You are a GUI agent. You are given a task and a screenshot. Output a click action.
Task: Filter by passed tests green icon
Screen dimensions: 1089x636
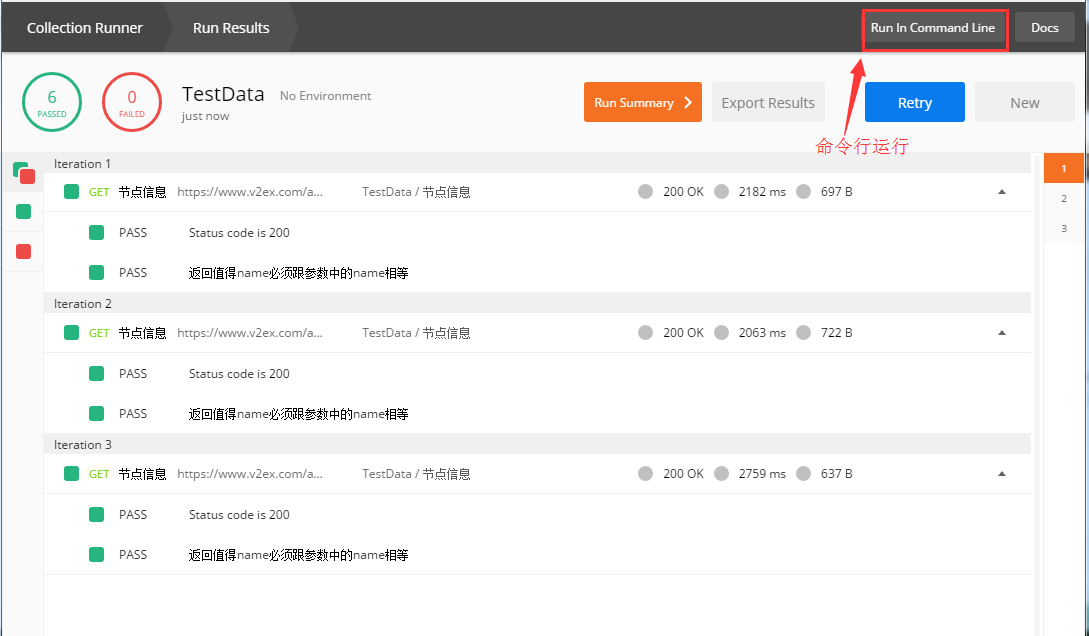[x=24, y=211]
